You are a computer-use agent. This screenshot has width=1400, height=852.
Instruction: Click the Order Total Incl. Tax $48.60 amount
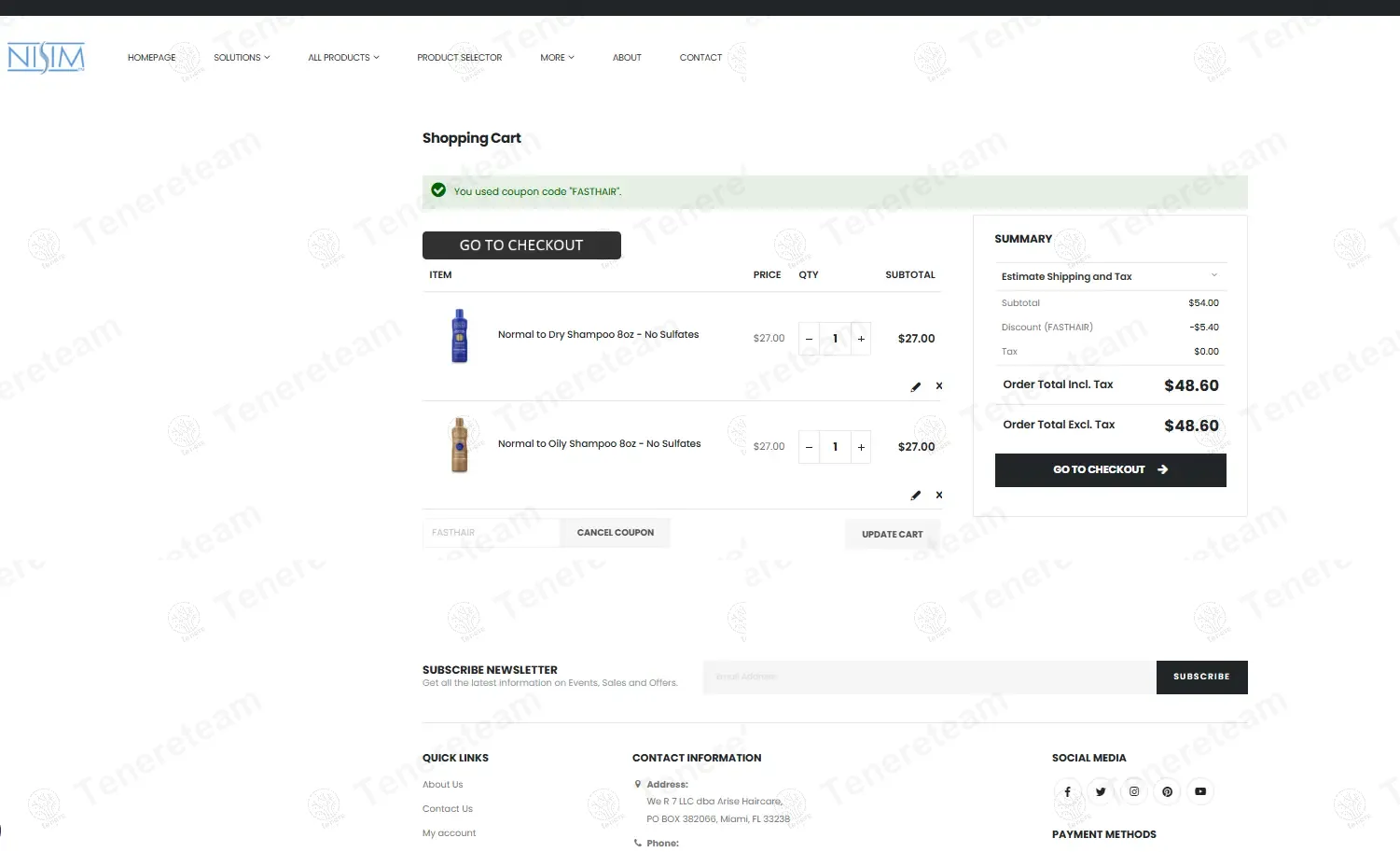point(1191,385)
